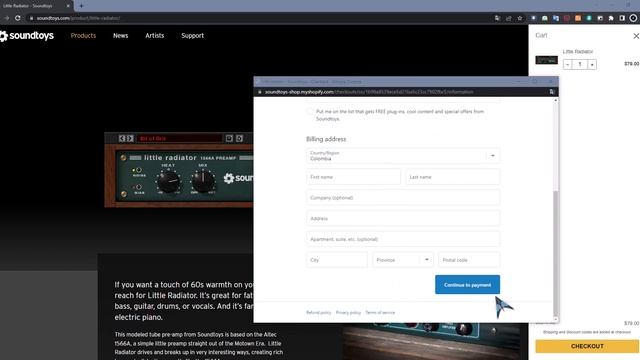Image resolution: width=640 pixels, height=360 pixels.
Task: Tick the FREE plug-ins mailing list checkbox
Action: 310,111
